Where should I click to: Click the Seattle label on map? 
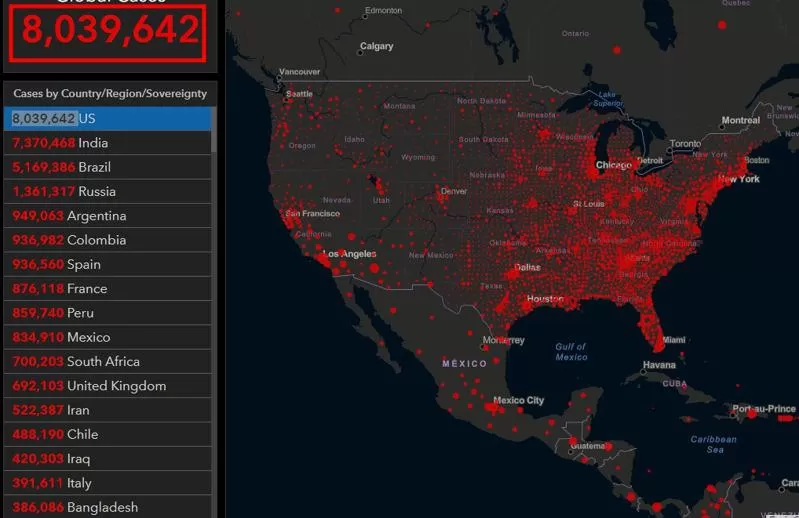(x=299, y=94)
